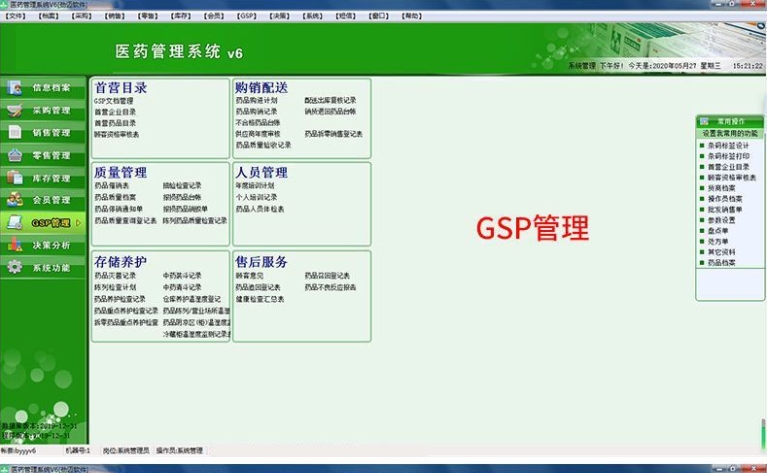The width and height of the screenshot is (767, 473).
Task: Open 条码标签打印 in 常用操作 panel
Action: [x=728, y=157]
